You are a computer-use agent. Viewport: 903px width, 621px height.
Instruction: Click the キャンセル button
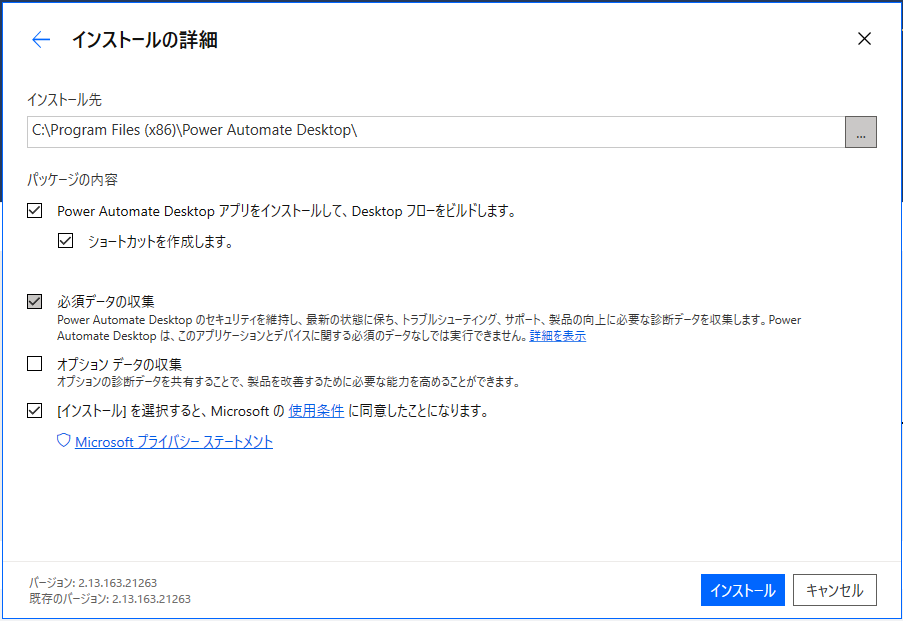pos(834,590)
